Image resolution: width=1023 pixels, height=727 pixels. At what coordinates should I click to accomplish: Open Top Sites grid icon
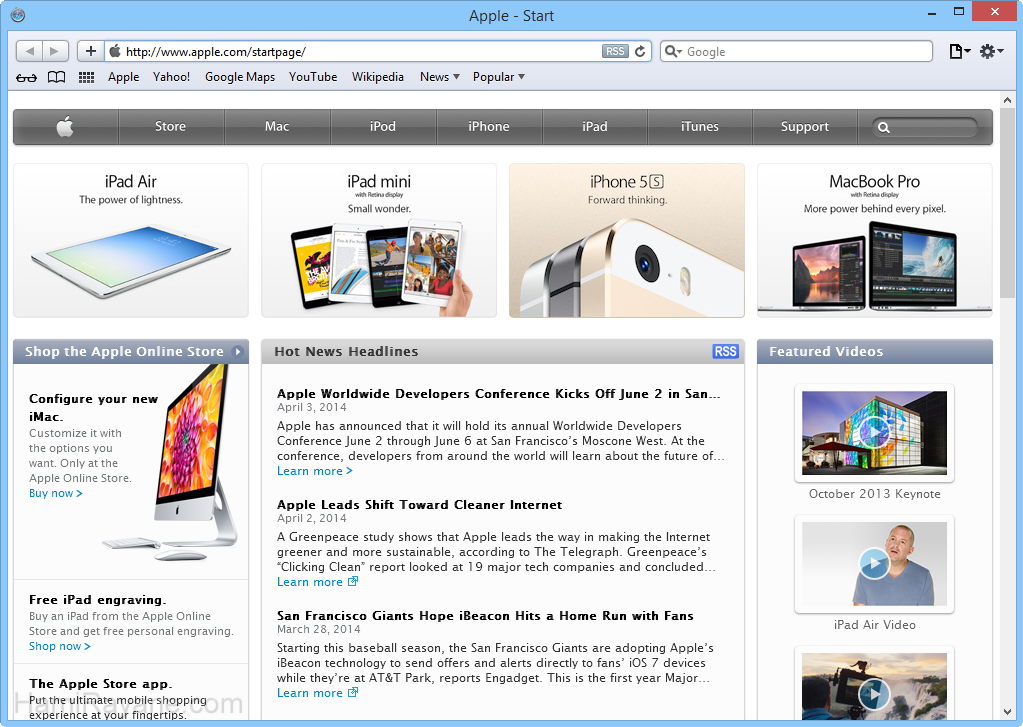click(87, 77)
